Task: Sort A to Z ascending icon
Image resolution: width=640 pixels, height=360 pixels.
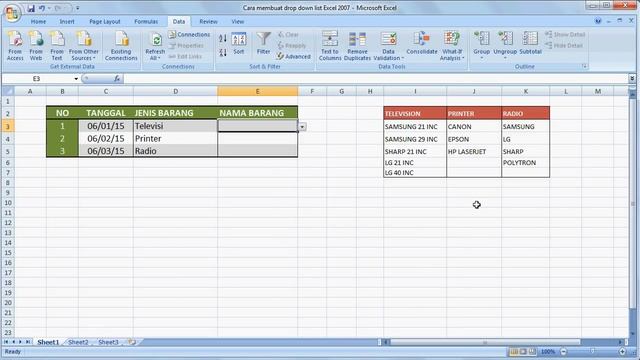Action: 223,39
